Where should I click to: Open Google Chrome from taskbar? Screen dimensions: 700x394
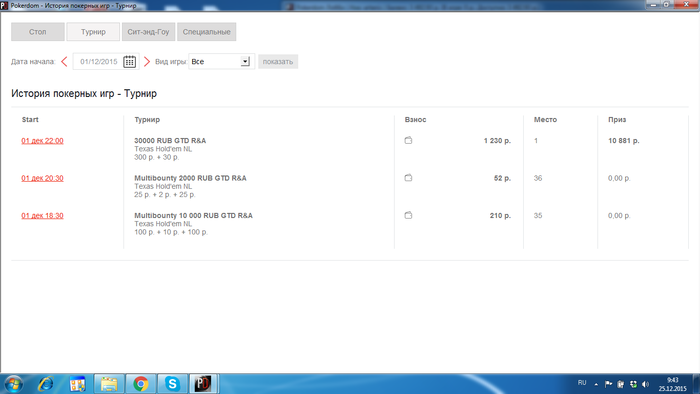pos(141,384)
